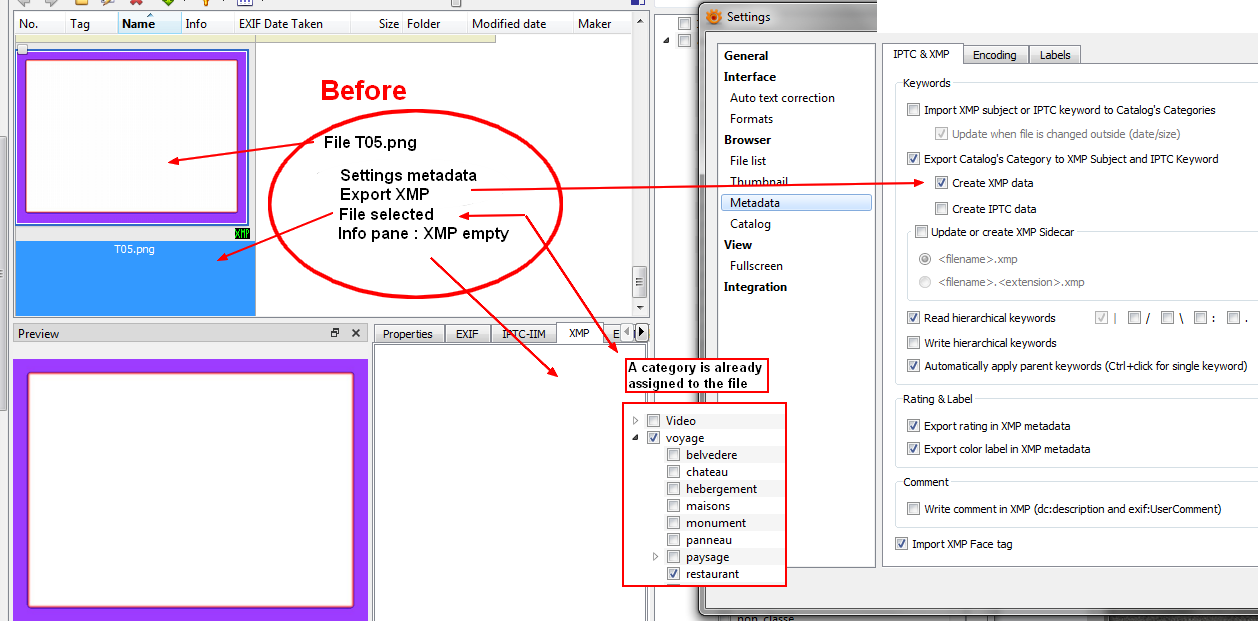The height and width of the screenshot is (621, 1258).
Task: Click the file list vertical scrollbar handle
Action: (640, 282)
